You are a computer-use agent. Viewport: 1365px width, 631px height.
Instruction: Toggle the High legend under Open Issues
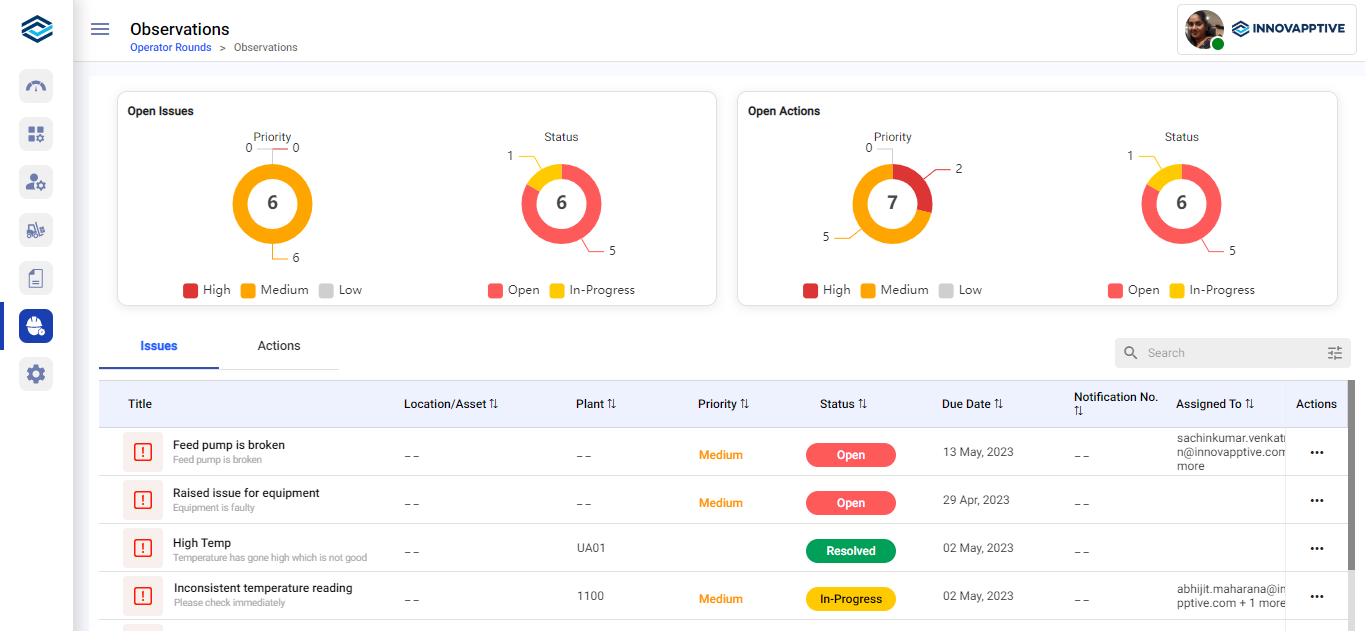pyautogui.click(x=207, y=290)
